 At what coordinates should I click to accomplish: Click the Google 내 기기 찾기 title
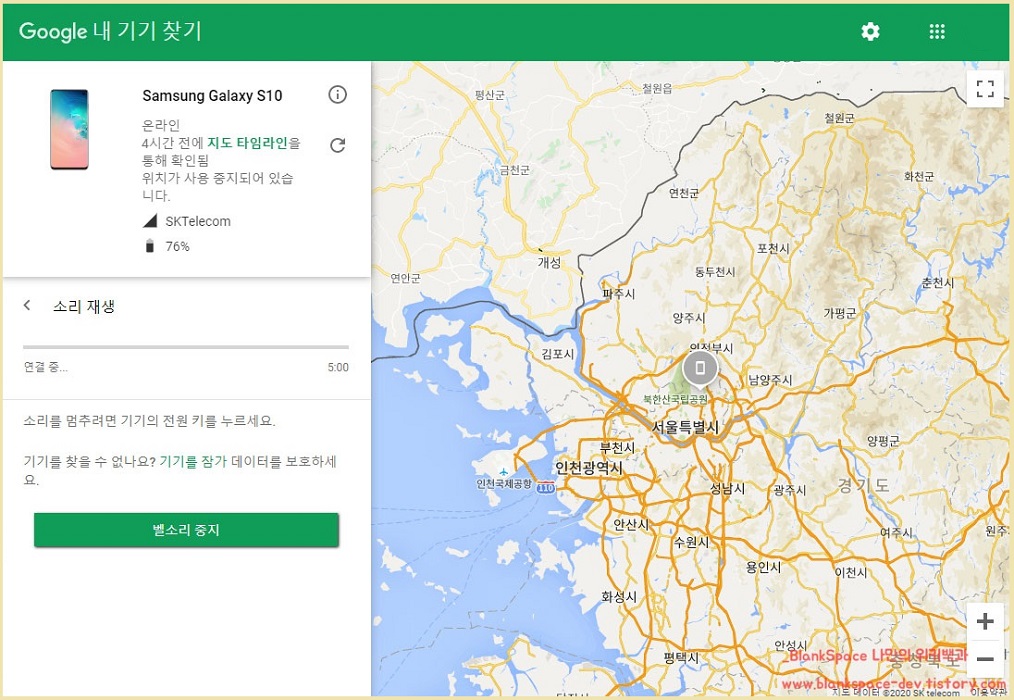[110, 31]
